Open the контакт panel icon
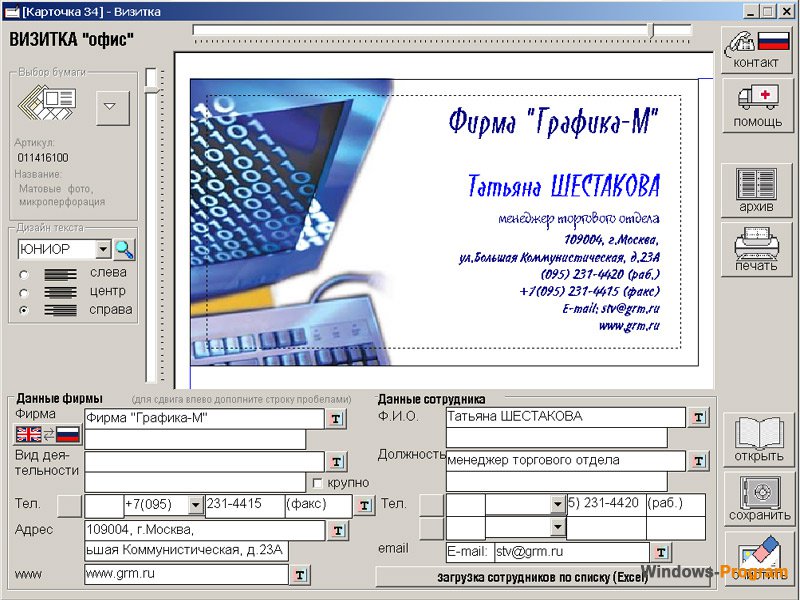 pos(755,45)
